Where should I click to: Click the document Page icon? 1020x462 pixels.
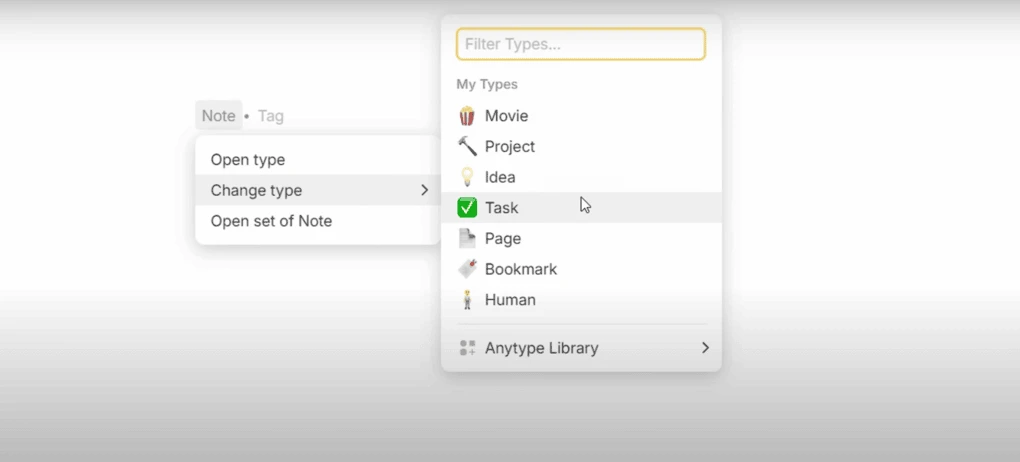pos(467,238)
